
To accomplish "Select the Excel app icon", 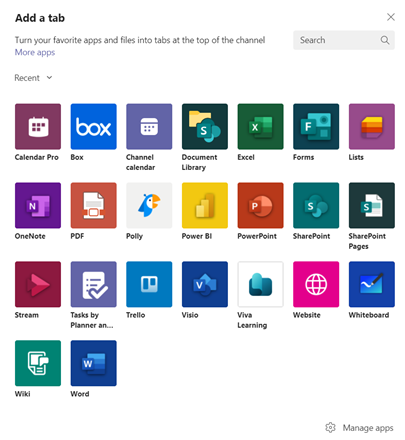I will click(260, 126).
